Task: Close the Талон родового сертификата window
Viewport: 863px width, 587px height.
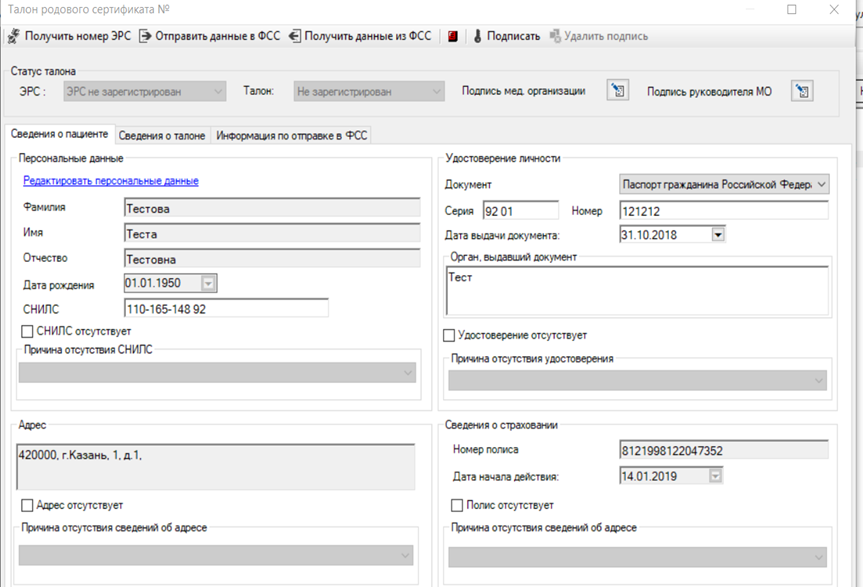Action: pos(834,9)
